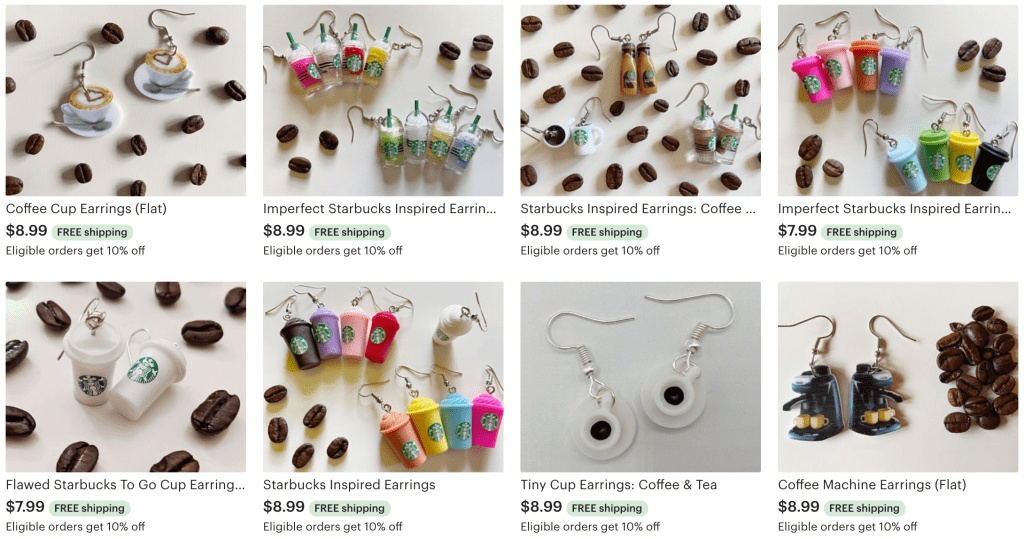This screenshot has width=1024, height=539.
Task: View the Tiny Cup Earrings photo
Action: [x=641, y=377]
